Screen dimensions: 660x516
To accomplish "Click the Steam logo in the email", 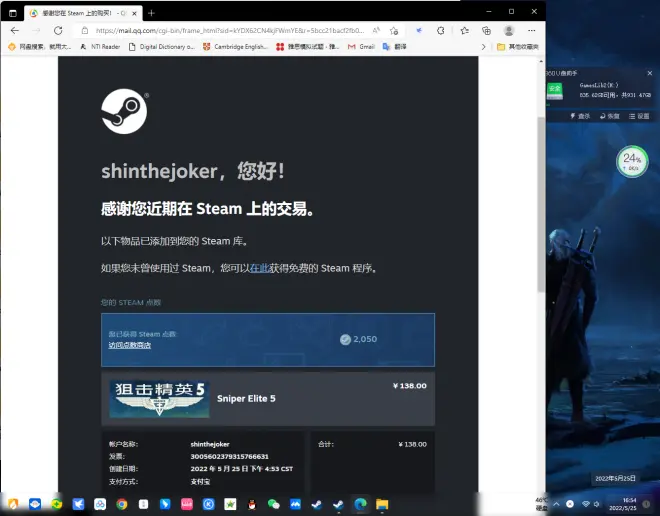I will coord(124,111).
